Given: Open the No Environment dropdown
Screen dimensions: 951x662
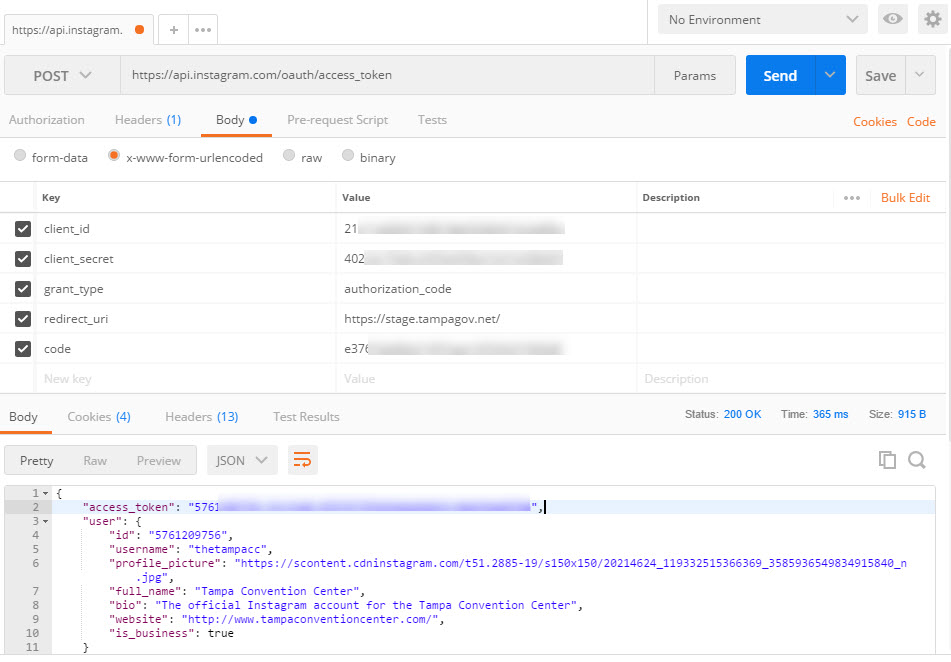Looking at the screenshot, I should (x=763, y=19).
